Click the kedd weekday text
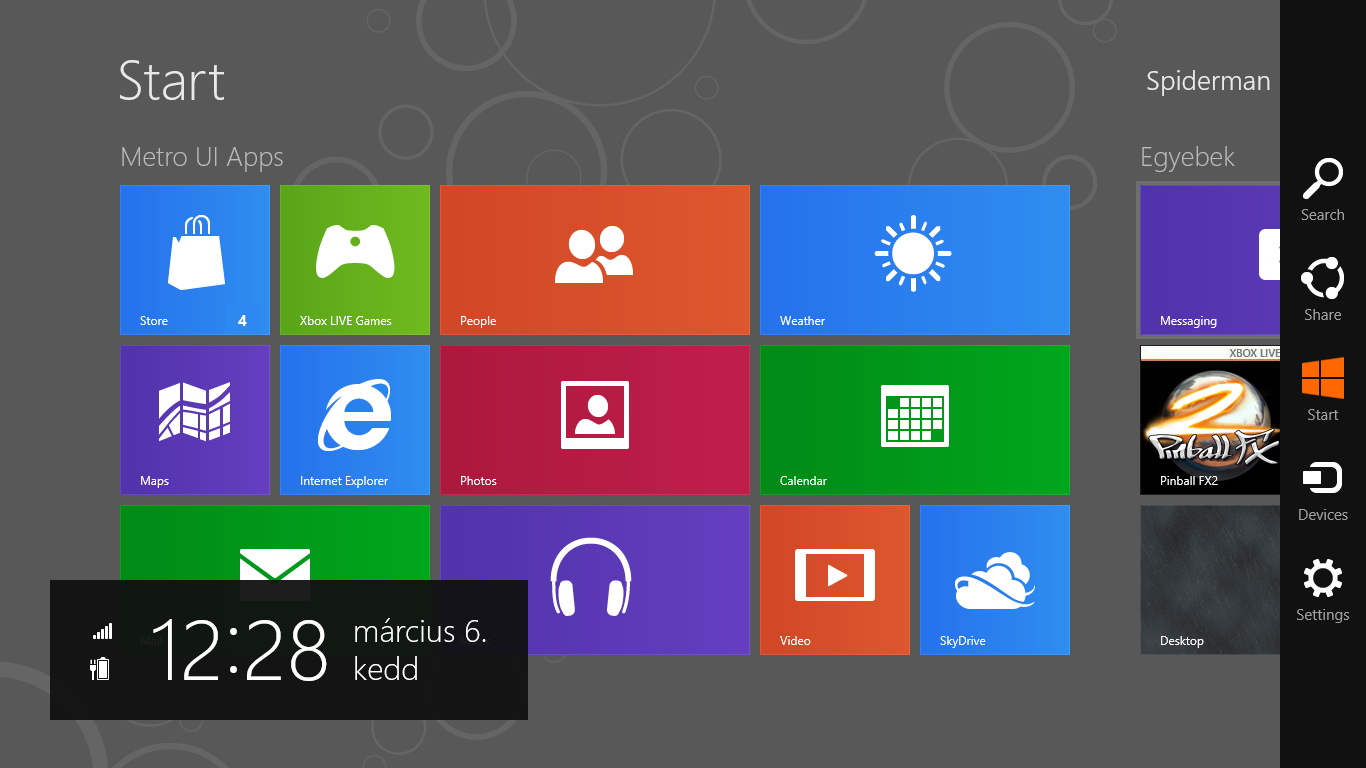Viewport: 1366px width, 768px height. (386, 669)
